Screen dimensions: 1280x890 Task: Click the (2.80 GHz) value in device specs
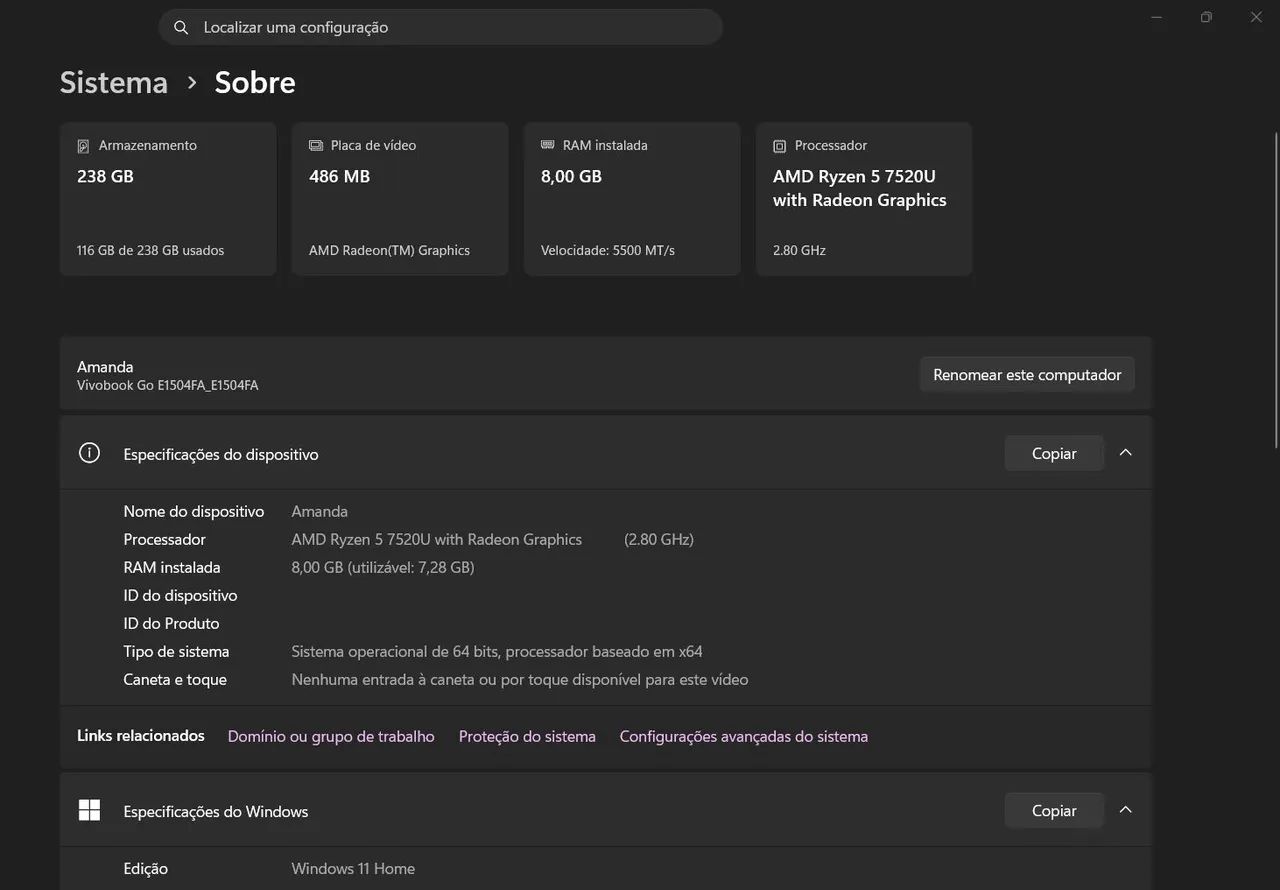(x=659, y=539)
